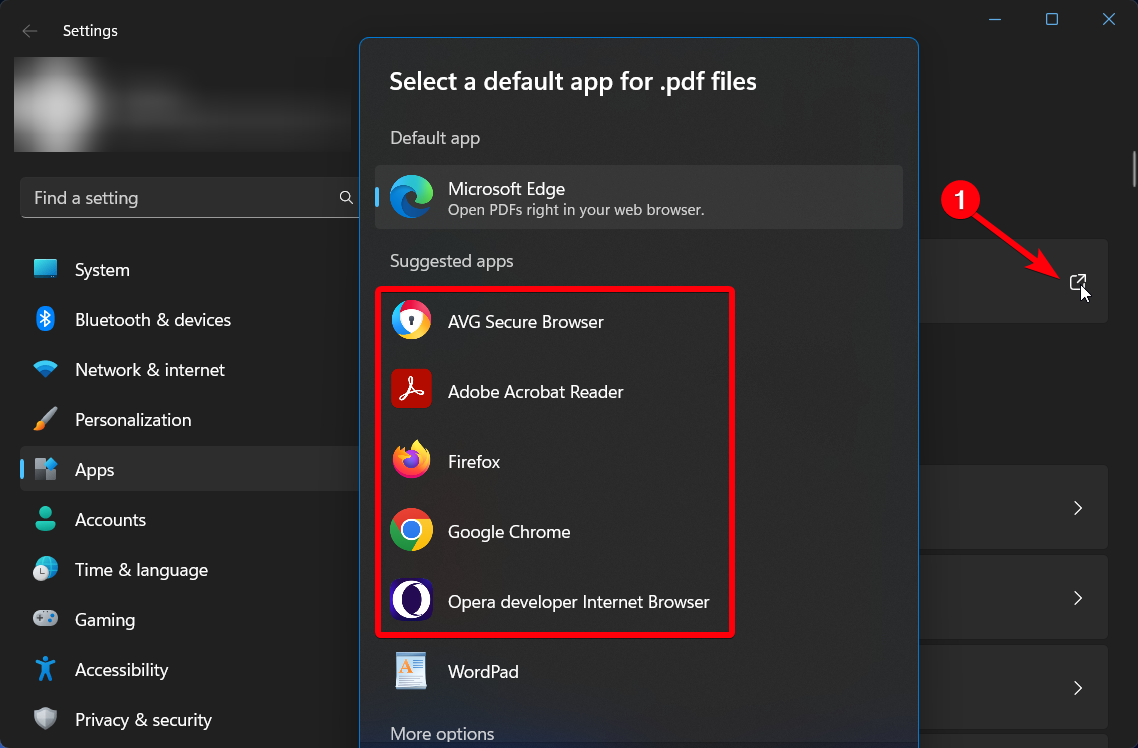Pick Google Chrome for PDF files
Screen dimensions: 1138x748
[510, 531]
